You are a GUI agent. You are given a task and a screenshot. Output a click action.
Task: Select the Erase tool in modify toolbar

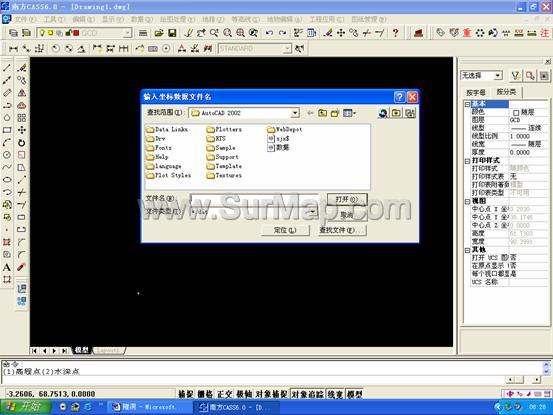click(x=22, y=68)
